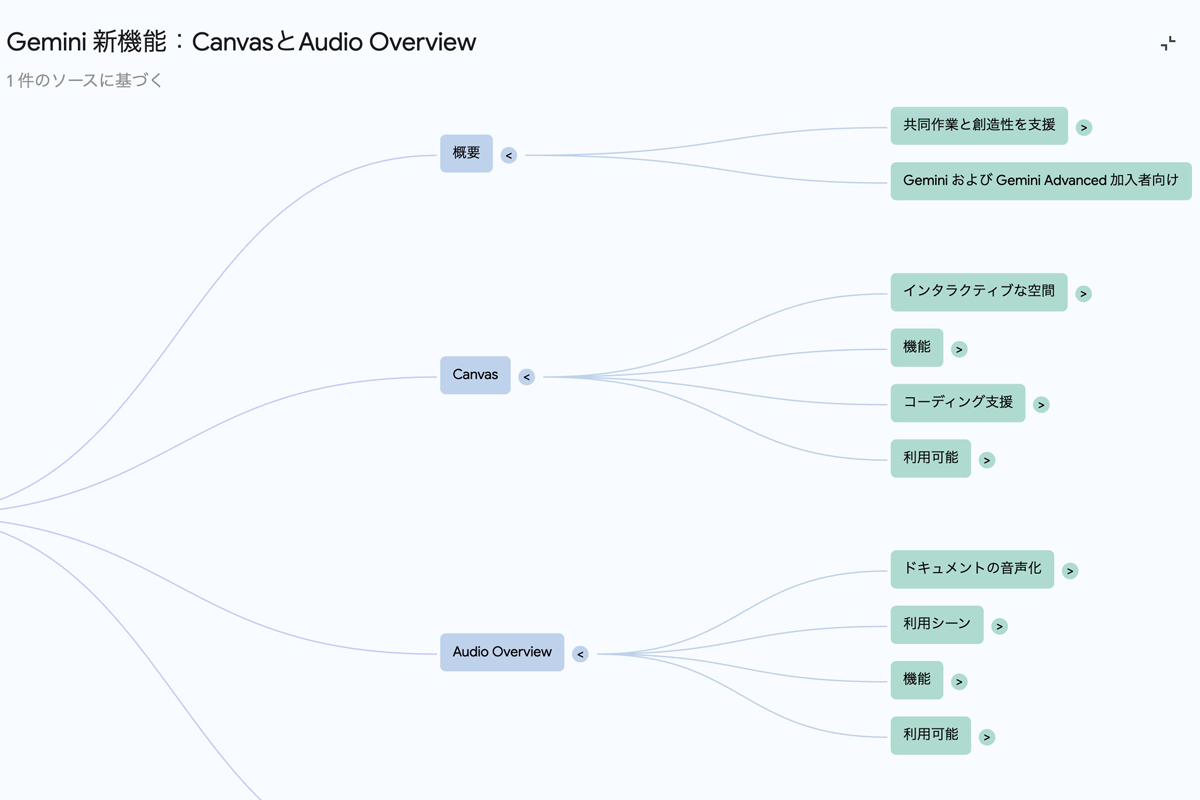Select the 機能 node under Canvas
This screenshot has height=800, width=1200.
pyautogui.click(x=917, y=347)
